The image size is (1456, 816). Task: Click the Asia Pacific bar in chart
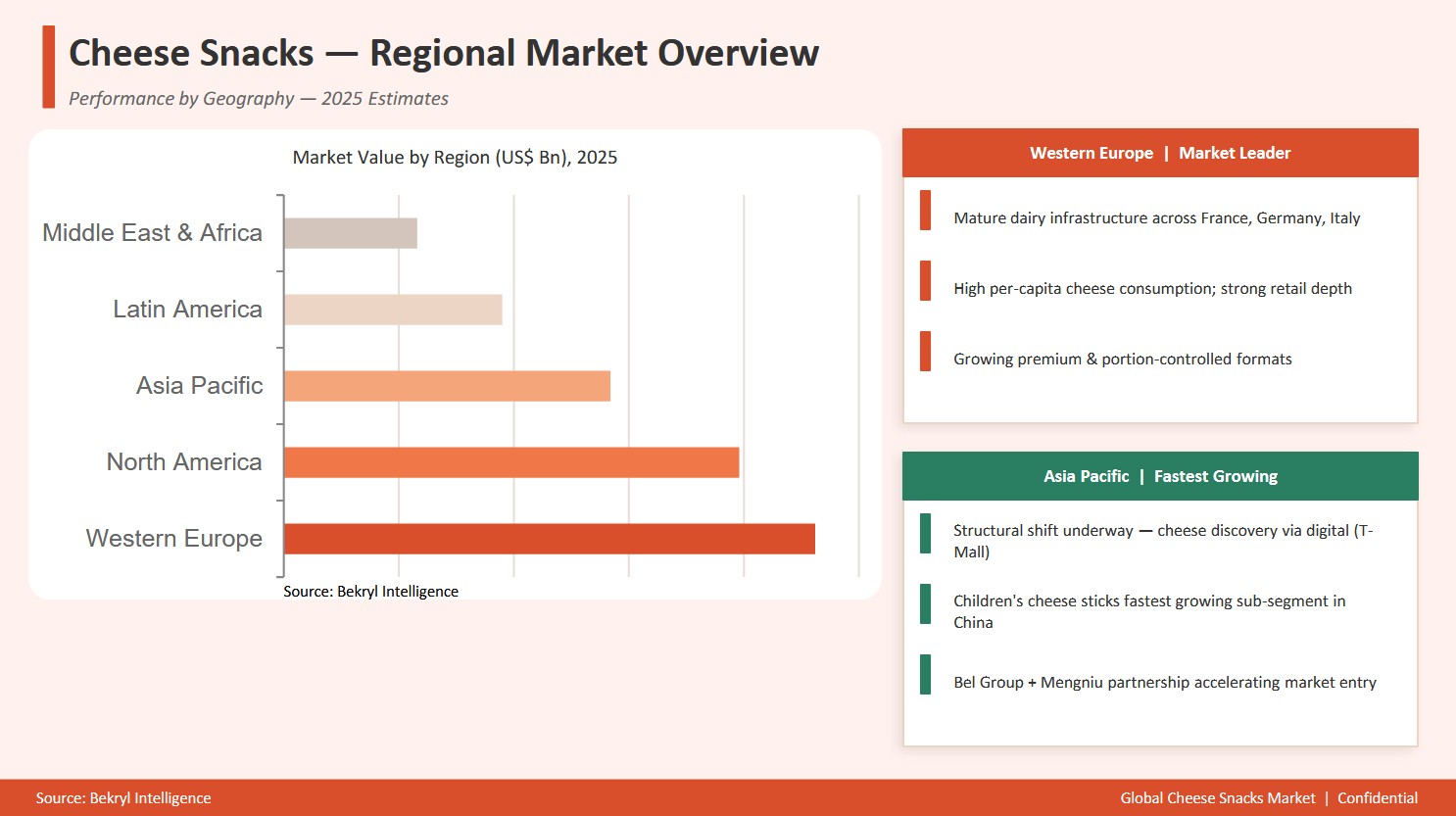[447, 386]
